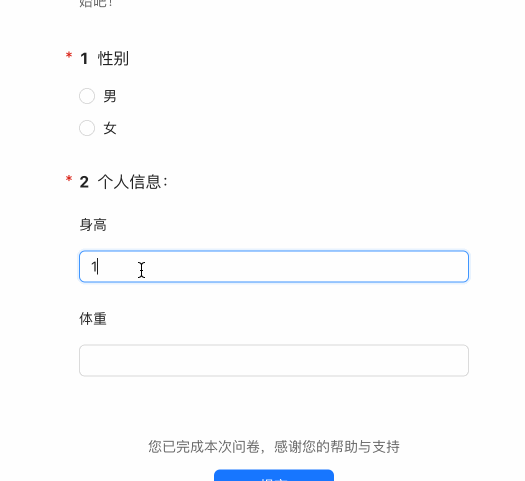Submit the survey with the blue button
This screenshot has height=481, width=525.
point(274,475)
